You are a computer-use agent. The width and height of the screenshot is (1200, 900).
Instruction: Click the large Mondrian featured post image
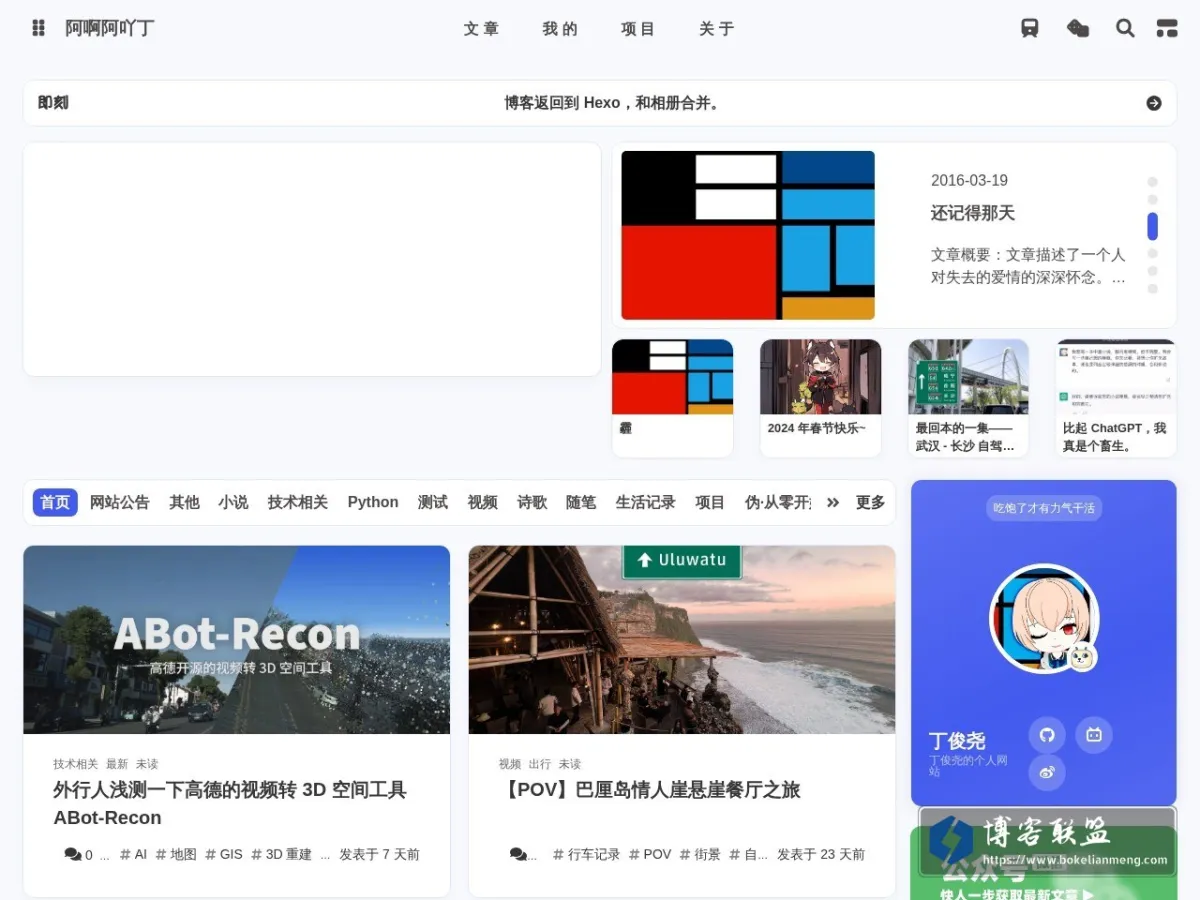(748, 235)
